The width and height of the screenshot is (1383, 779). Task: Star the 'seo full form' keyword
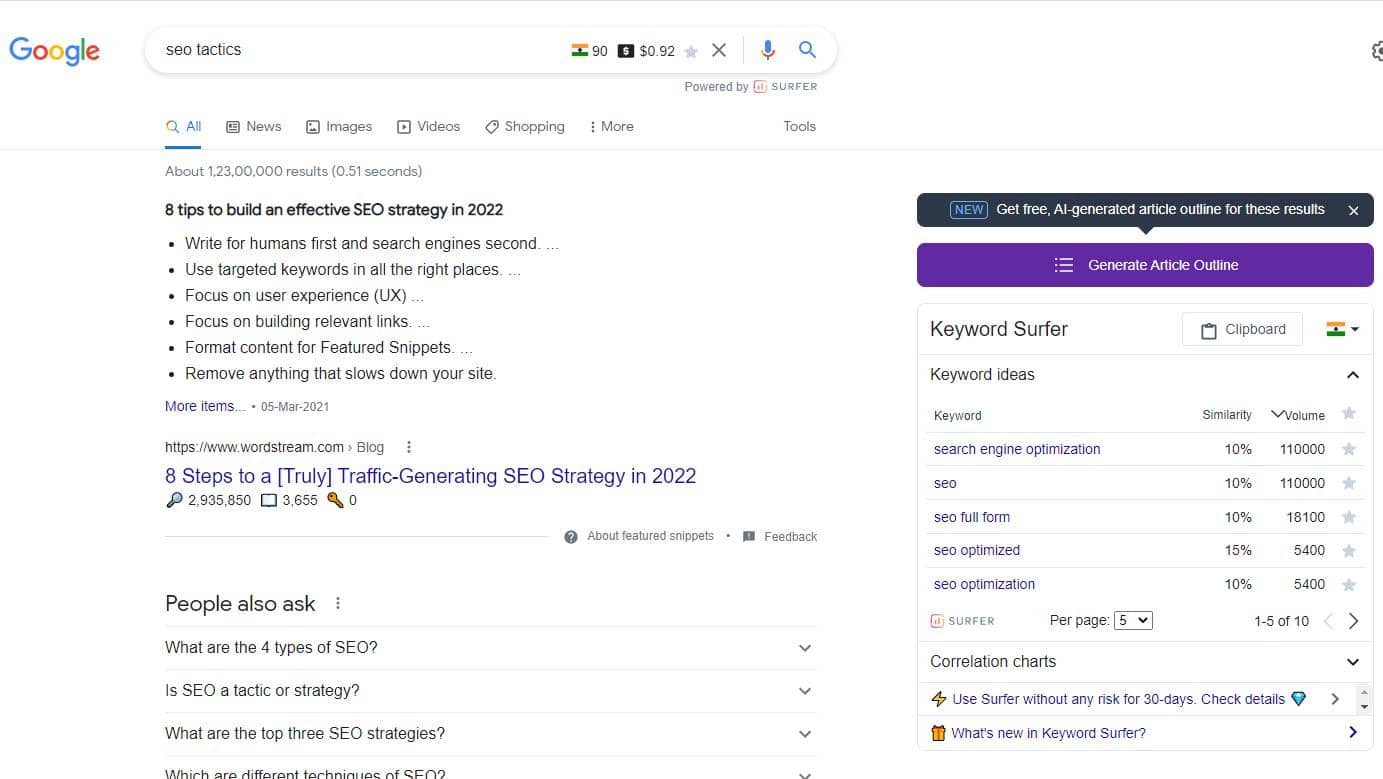coord(1349,517)
